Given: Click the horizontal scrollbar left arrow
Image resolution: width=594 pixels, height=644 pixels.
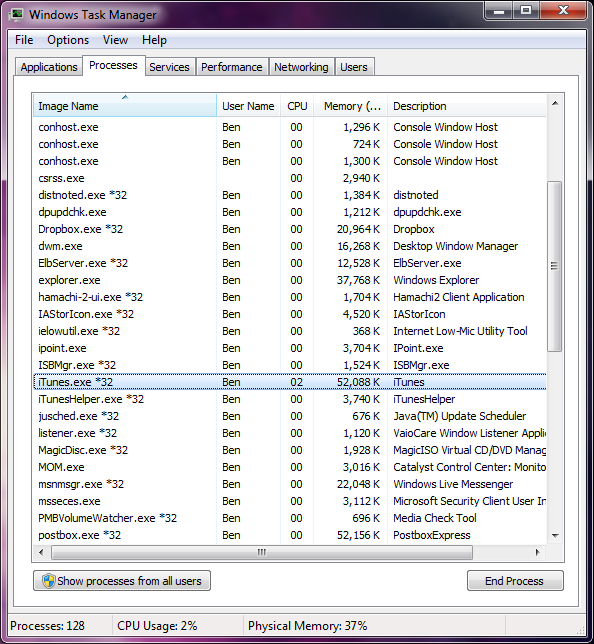Looking at the screenshot, I should [x=41, y=552].
